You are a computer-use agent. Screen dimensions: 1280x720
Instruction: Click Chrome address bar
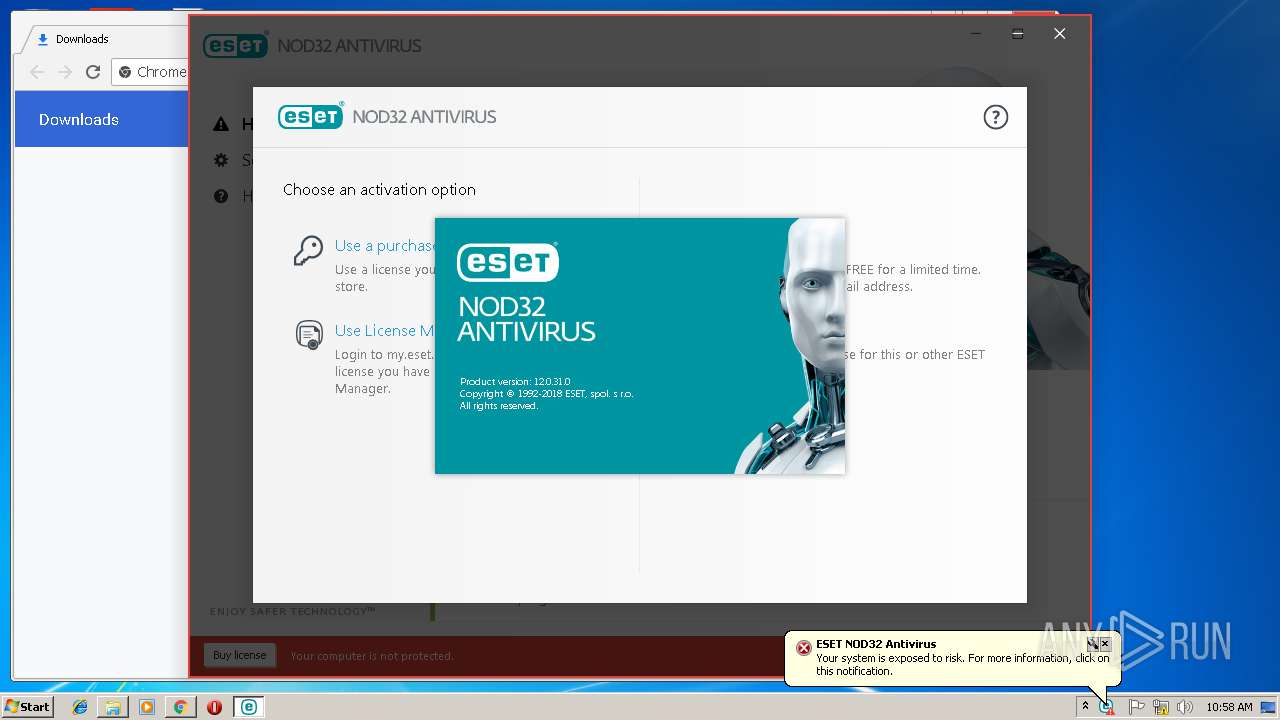point(151,72)
